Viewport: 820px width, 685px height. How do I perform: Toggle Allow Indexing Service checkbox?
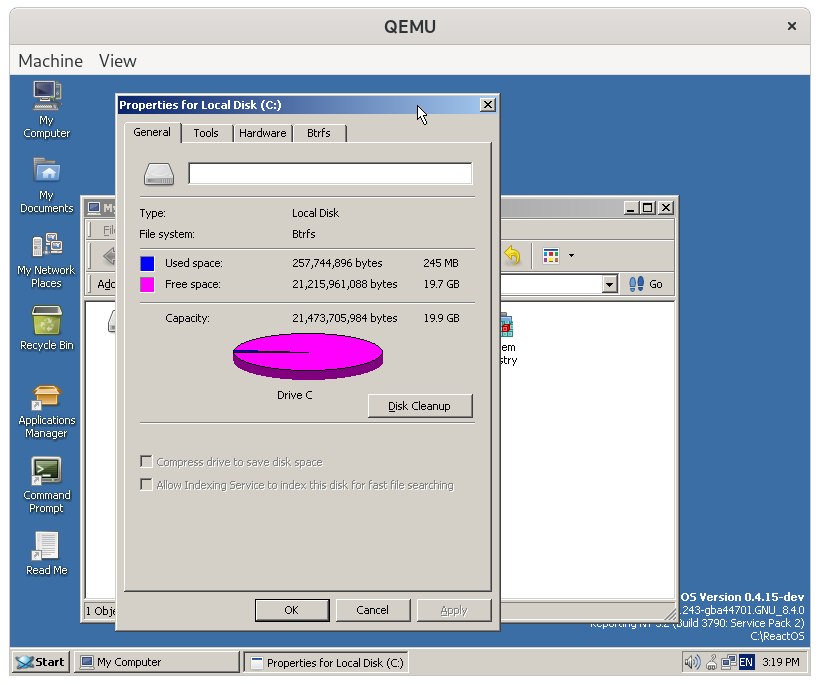coord(146,485)
